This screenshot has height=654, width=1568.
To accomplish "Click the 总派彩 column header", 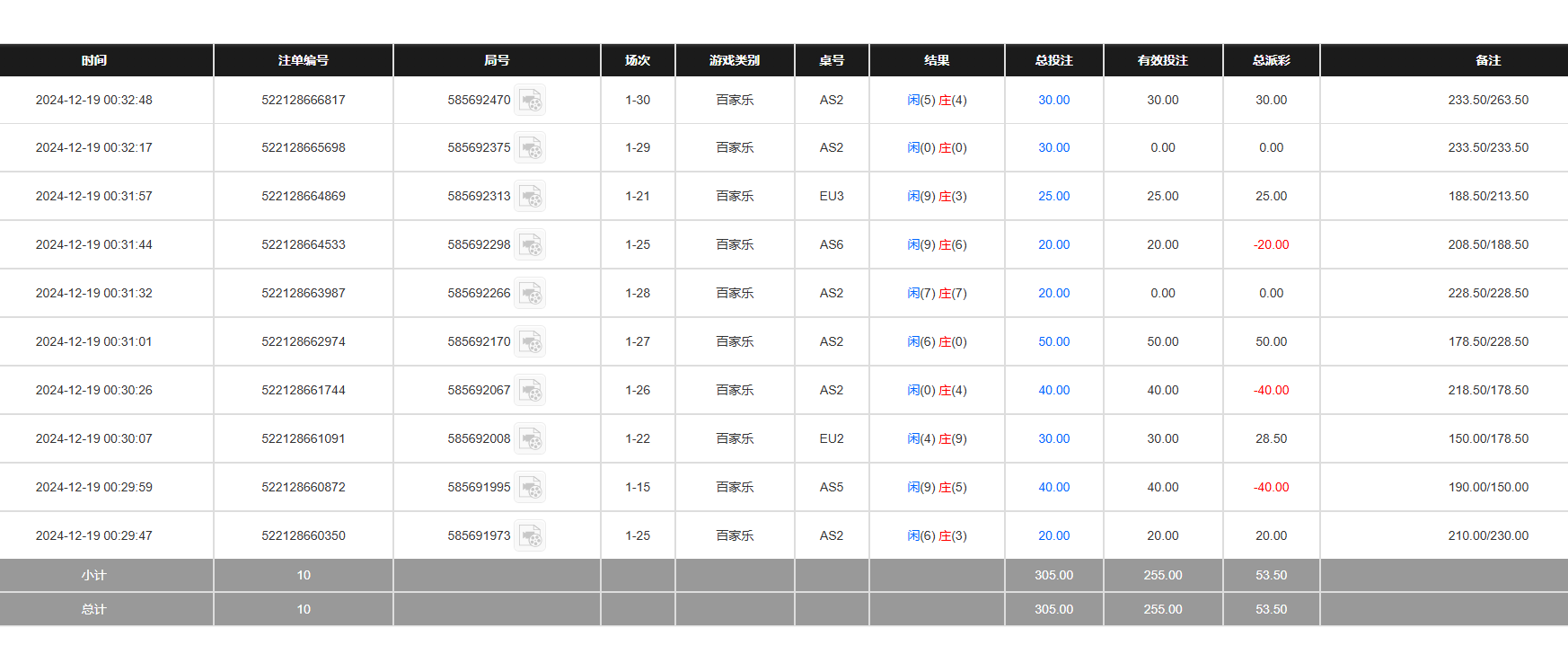I will (1271, 60).
